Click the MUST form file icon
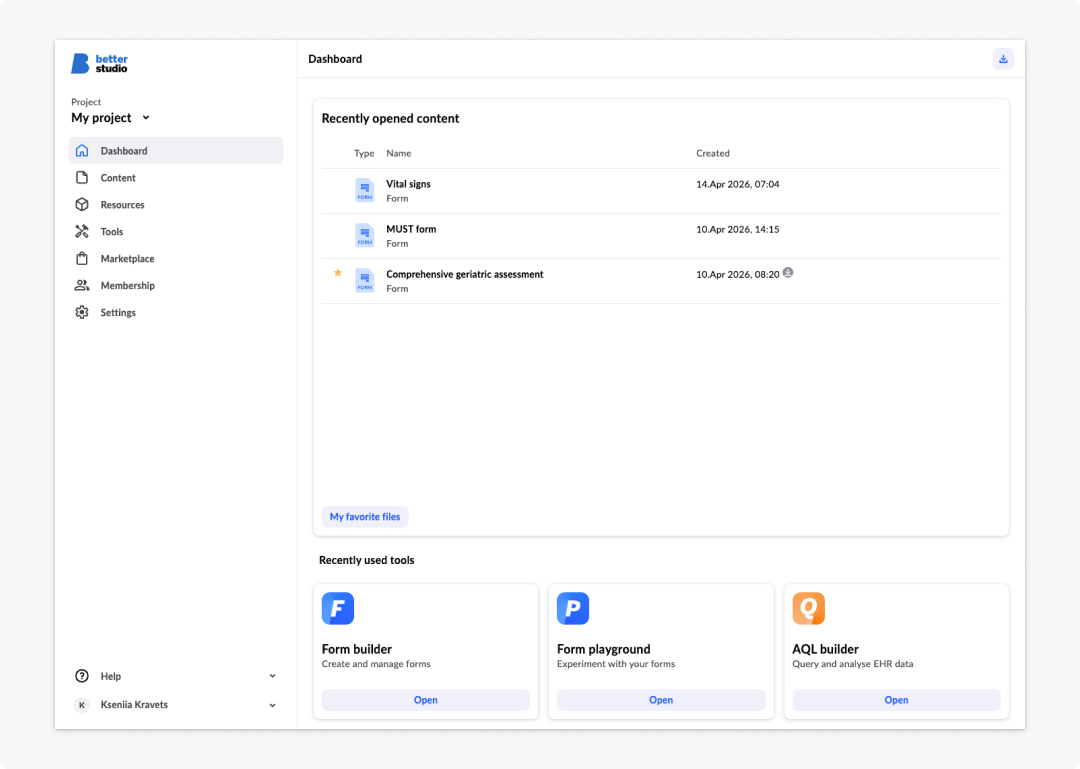 [x=364, y=236]
